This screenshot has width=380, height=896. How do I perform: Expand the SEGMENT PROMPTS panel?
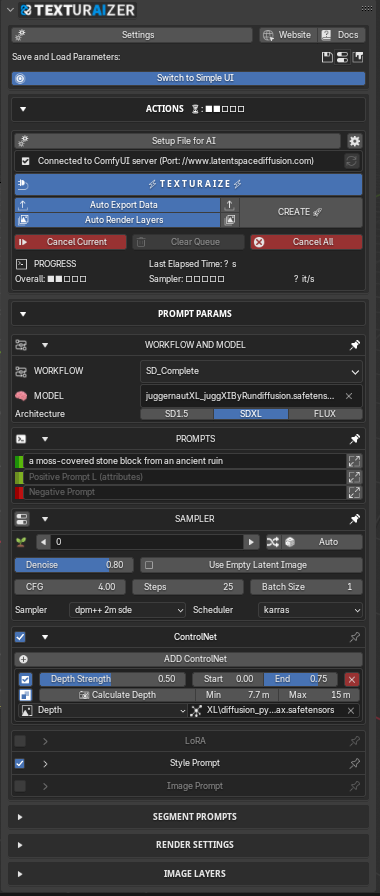point(20,817)
